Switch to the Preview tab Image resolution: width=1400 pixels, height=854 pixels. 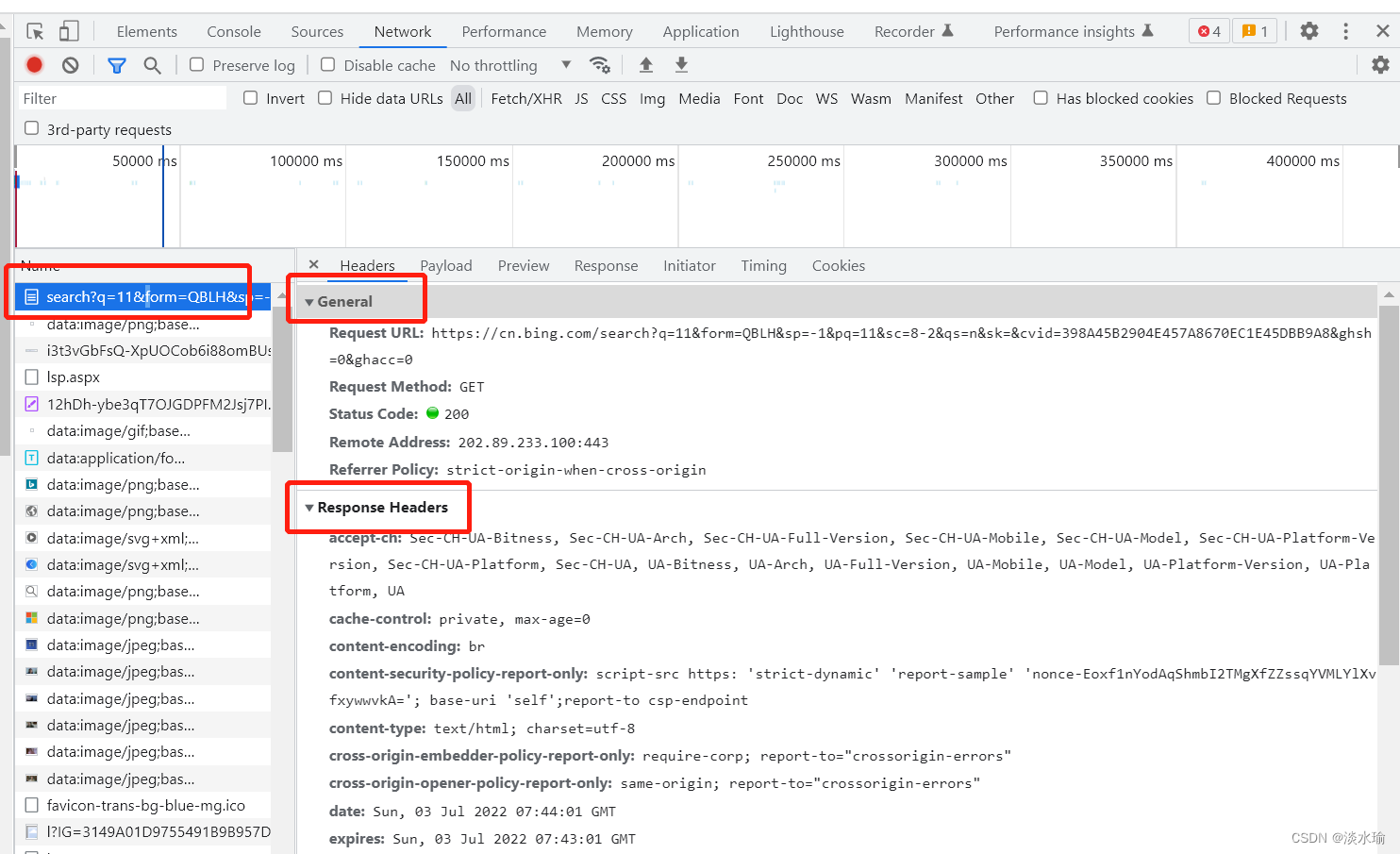pyautogui.click(x=524, y=266)
